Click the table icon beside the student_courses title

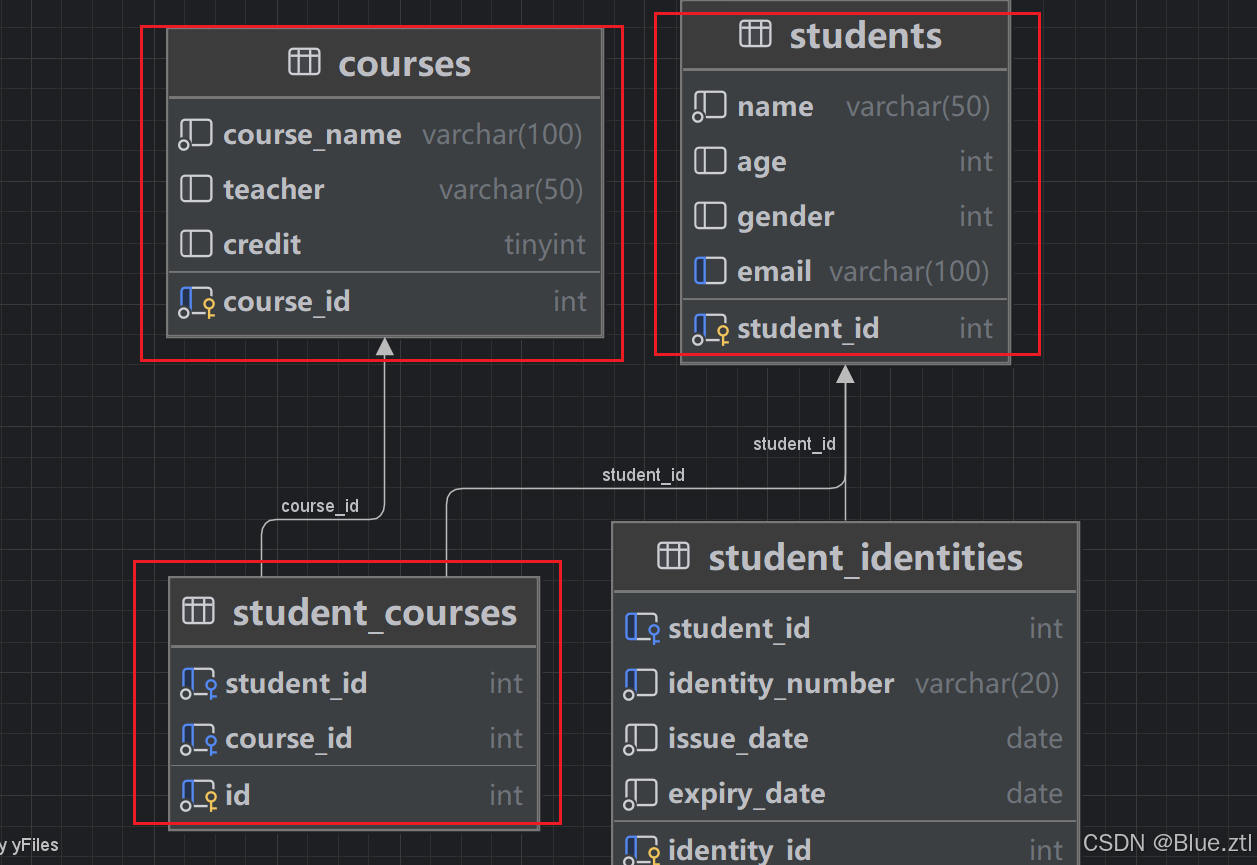(198, 610)
